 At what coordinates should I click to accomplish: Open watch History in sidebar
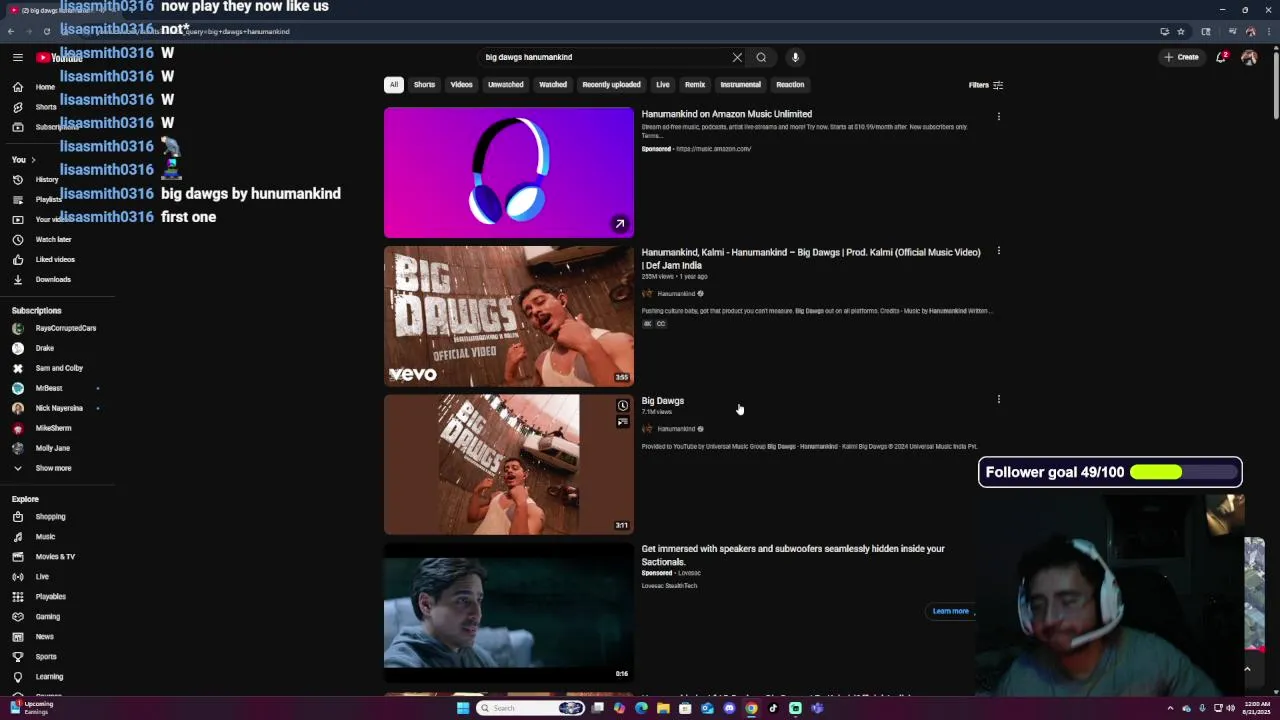click(x=36, y=180)
